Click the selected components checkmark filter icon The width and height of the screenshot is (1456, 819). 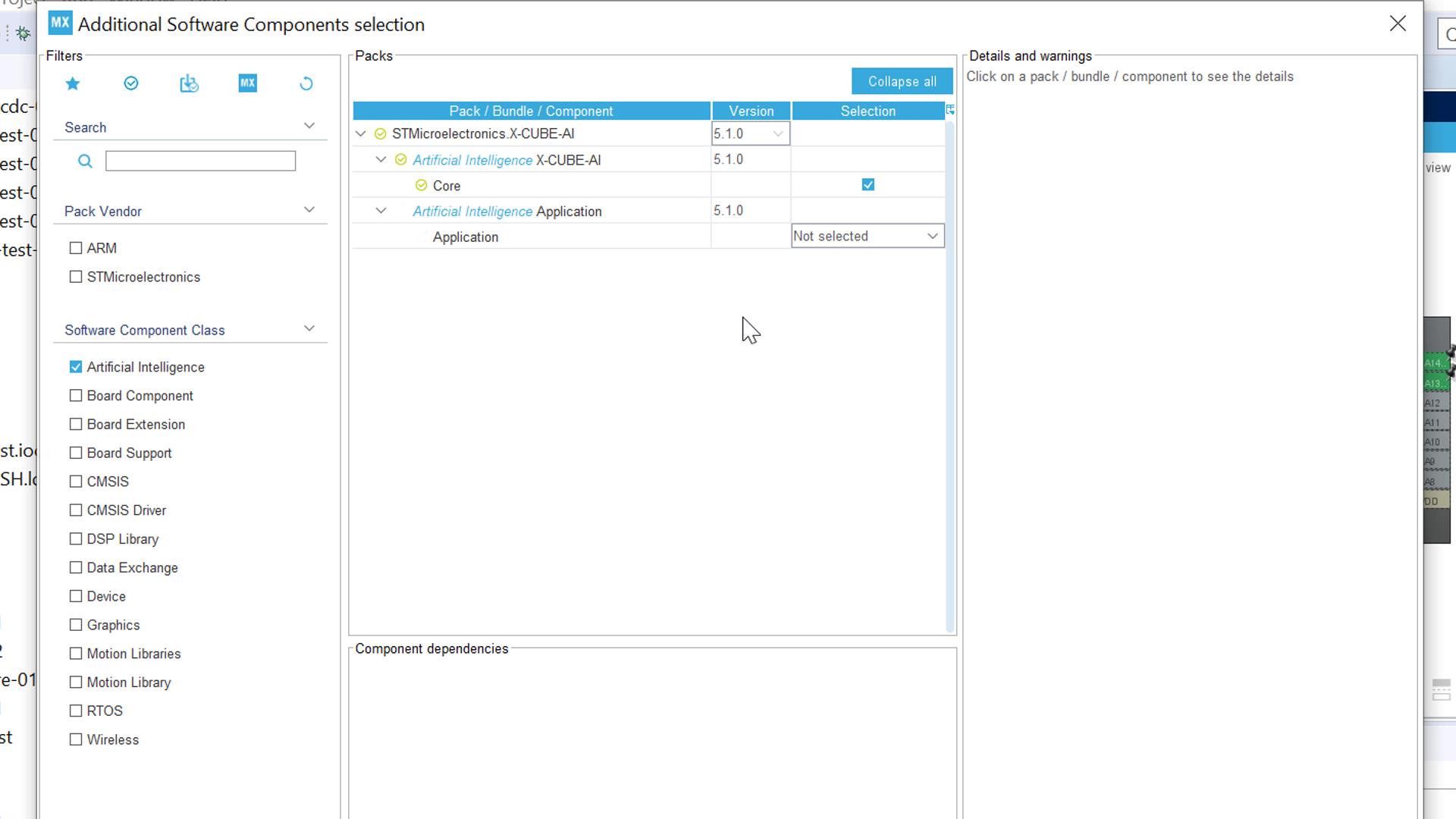pos(131,83)
